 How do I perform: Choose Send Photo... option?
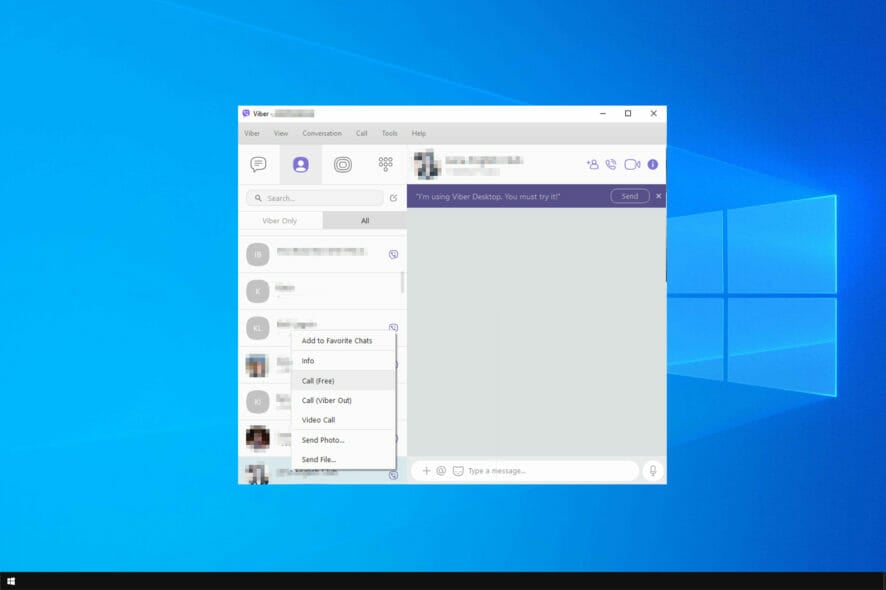click(x=344, y=440)
